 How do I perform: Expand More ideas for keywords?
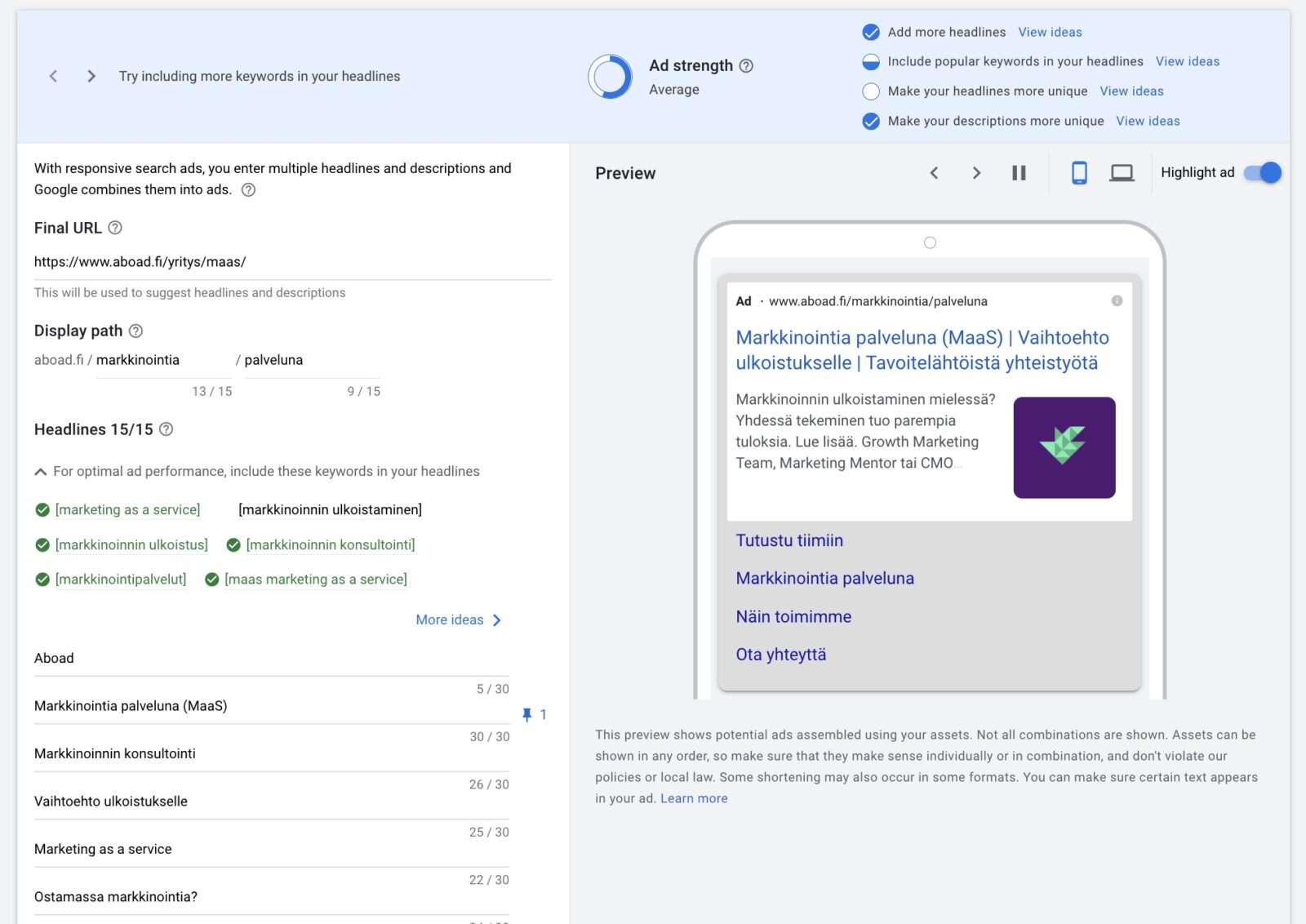[458, 620]
